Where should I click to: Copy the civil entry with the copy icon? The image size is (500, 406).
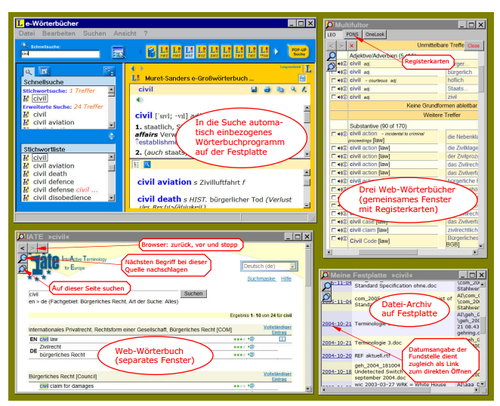pos(280,89)
